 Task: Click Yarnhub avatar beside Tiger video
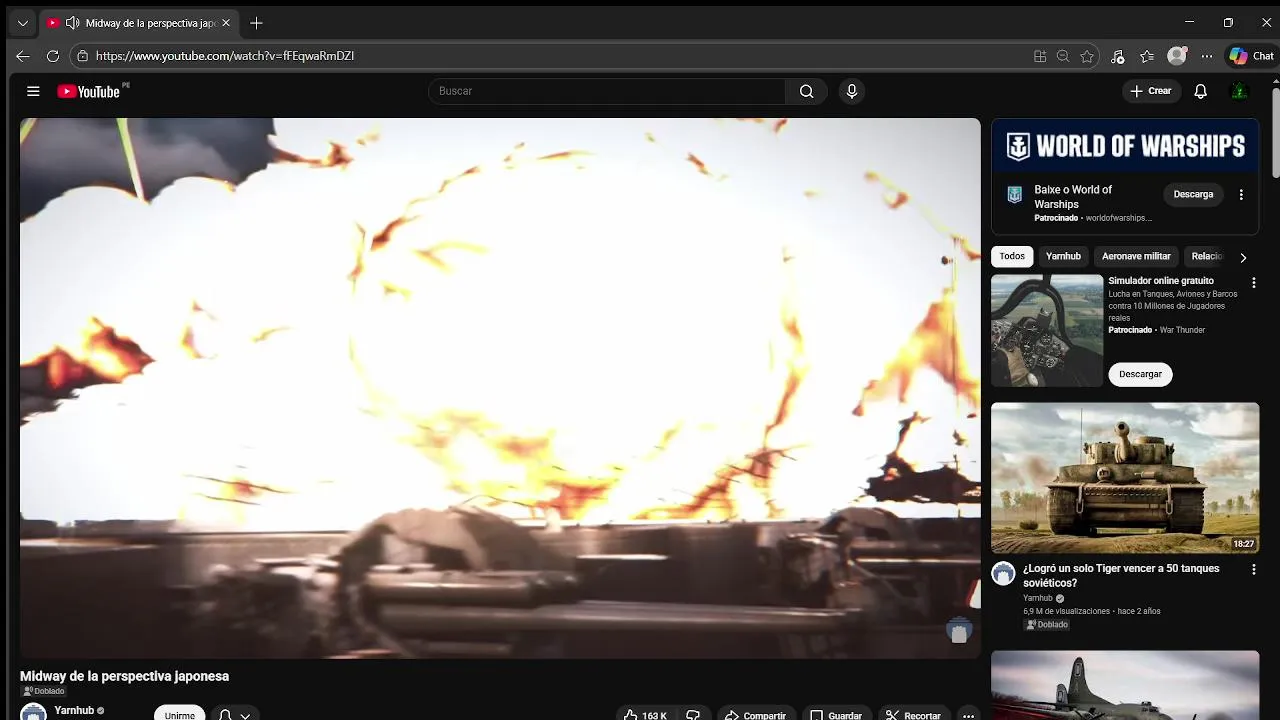[1003, 573]
